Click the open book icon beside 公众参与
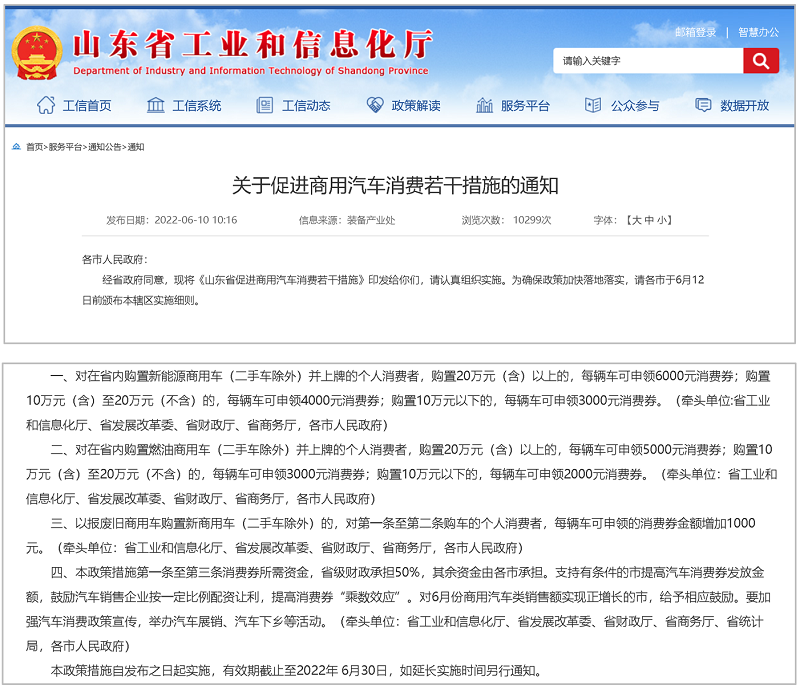Viewport: 800px width, 689px height. [x=593, y=105]
